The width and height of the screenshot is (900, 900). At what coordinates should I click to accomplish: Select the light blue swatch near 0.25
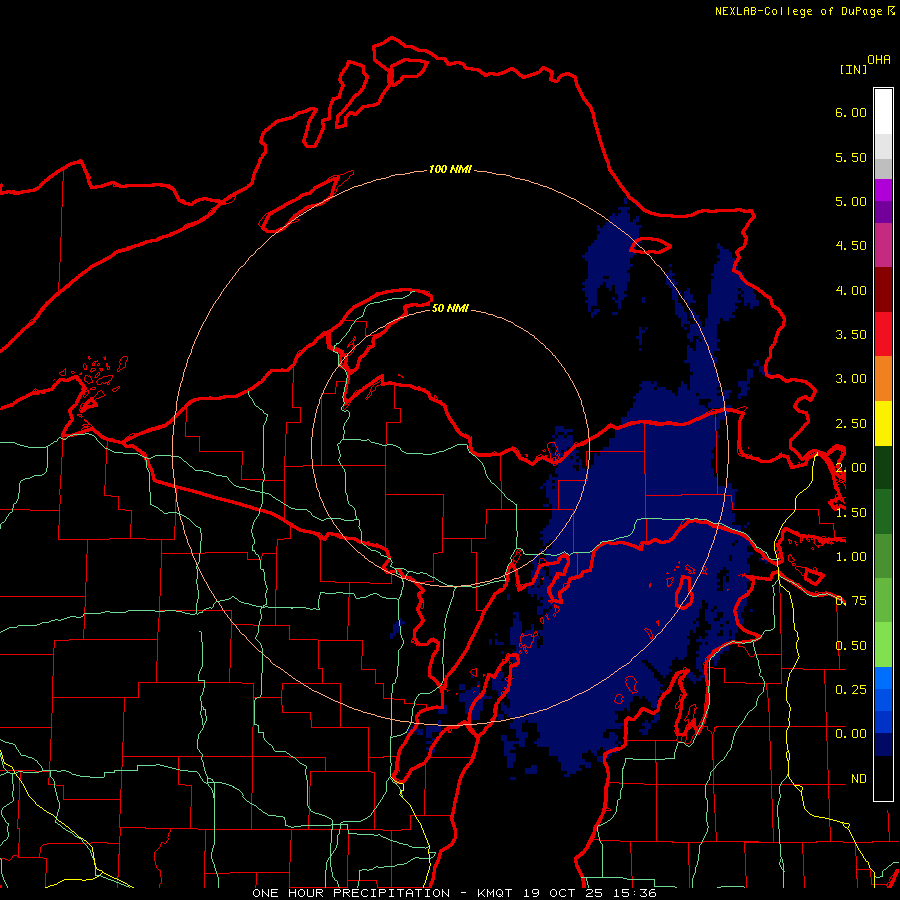(x=883, y=678)
